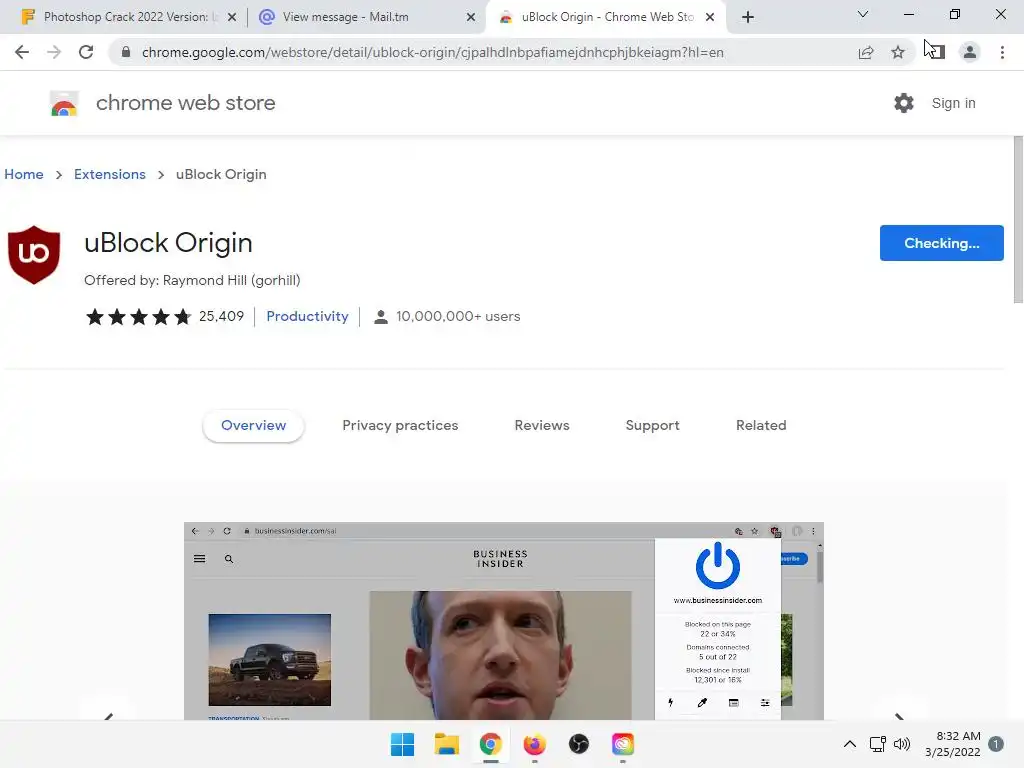Open the Support tab
The image size is (1024, 768).
[652, 425]
